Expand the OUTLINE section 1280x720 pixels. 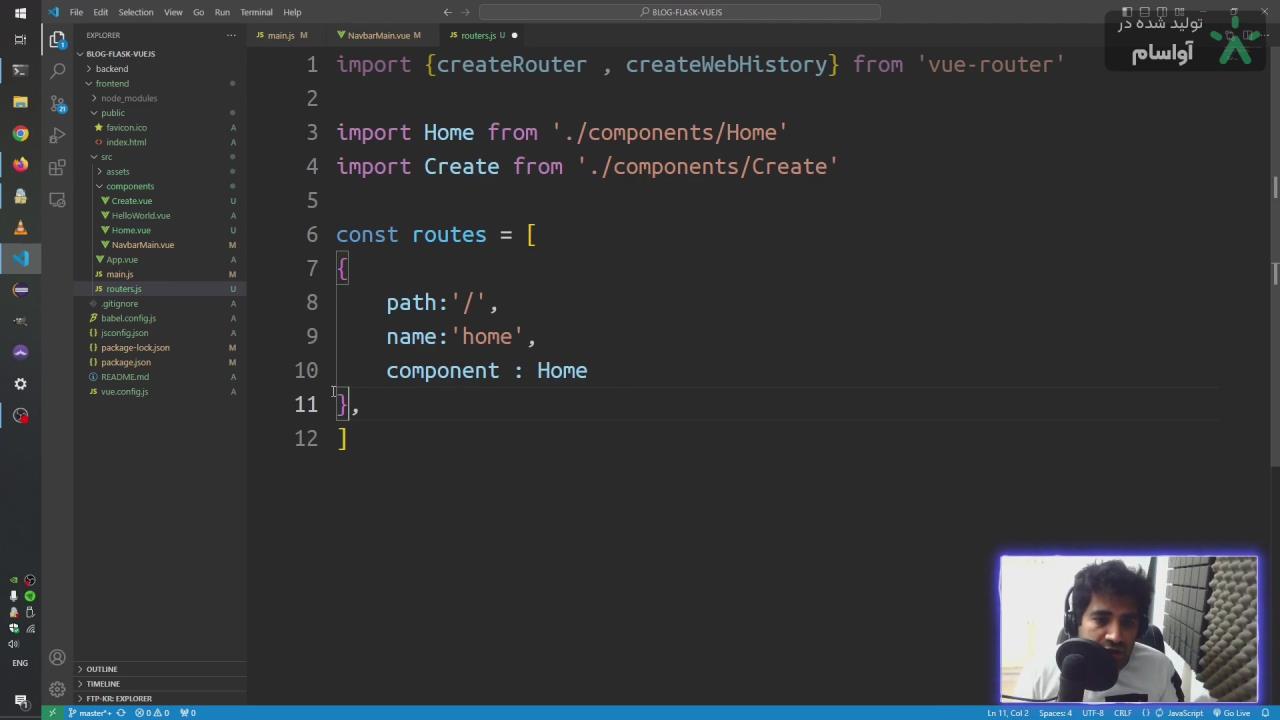102,669
